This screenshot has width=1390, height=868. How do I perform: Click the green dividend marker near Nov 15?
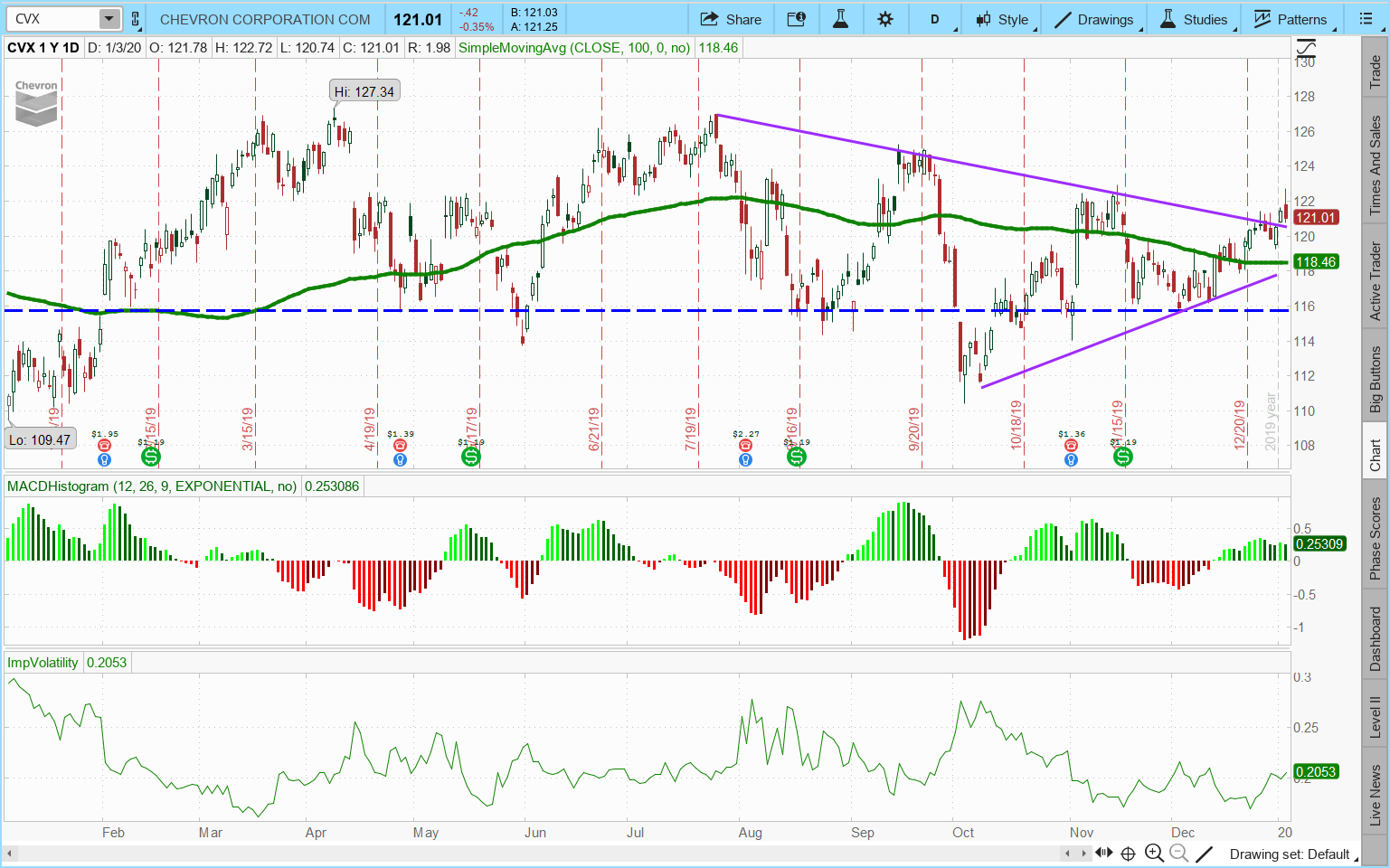click(1122, 458)
